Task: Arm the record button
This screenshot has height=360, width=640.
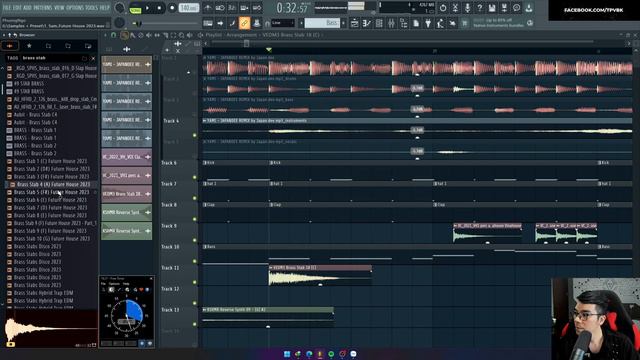Action: 172,8
